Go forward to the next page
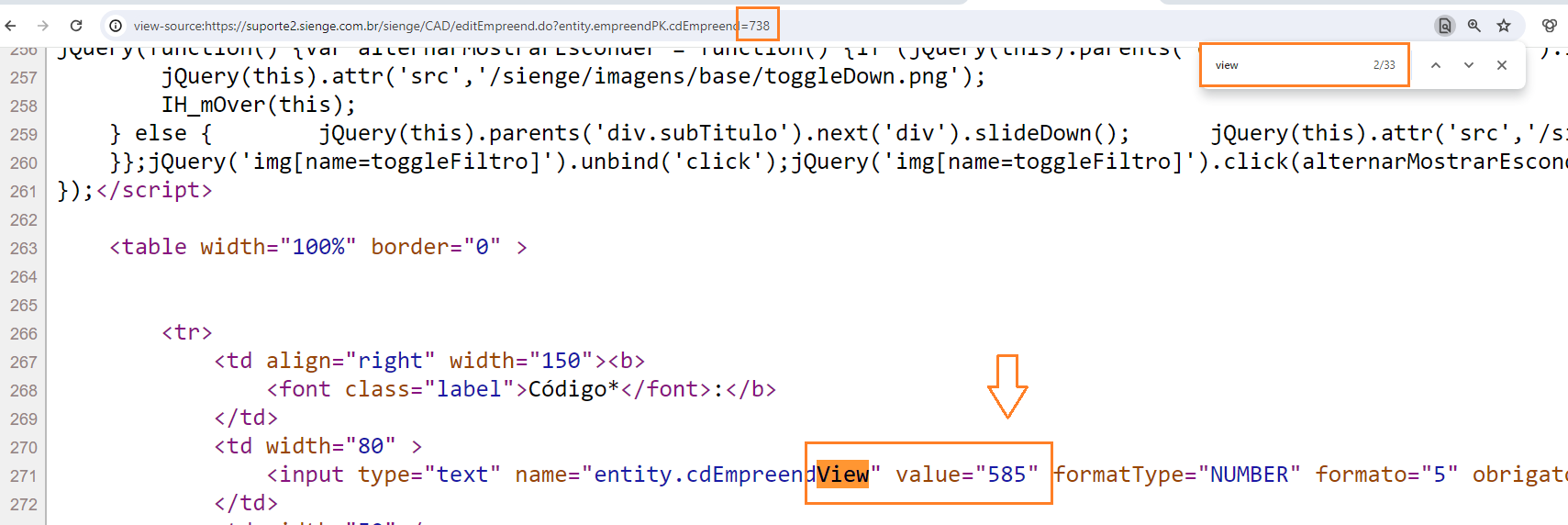Image resolution: width=1568 pixels, height=525 pixels. pyautogui.click(x=43, y=26)
